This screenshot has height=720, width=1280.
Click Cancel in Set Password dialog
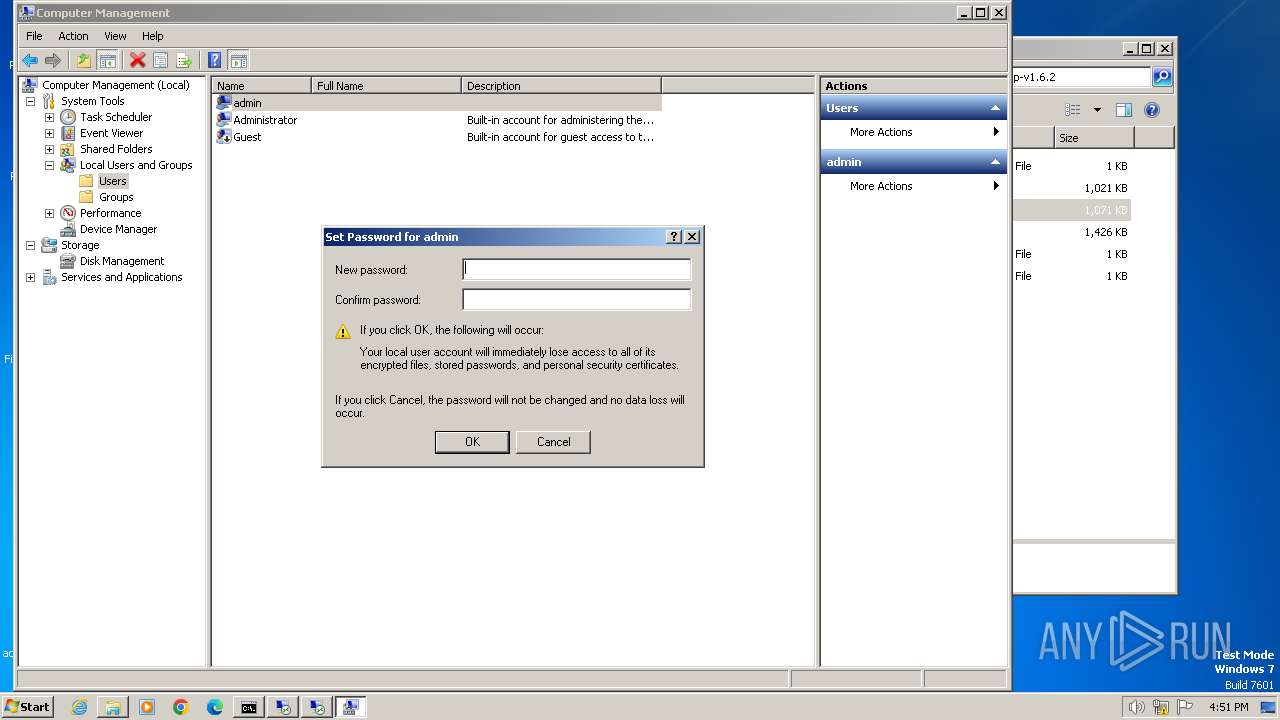[553, 442]
